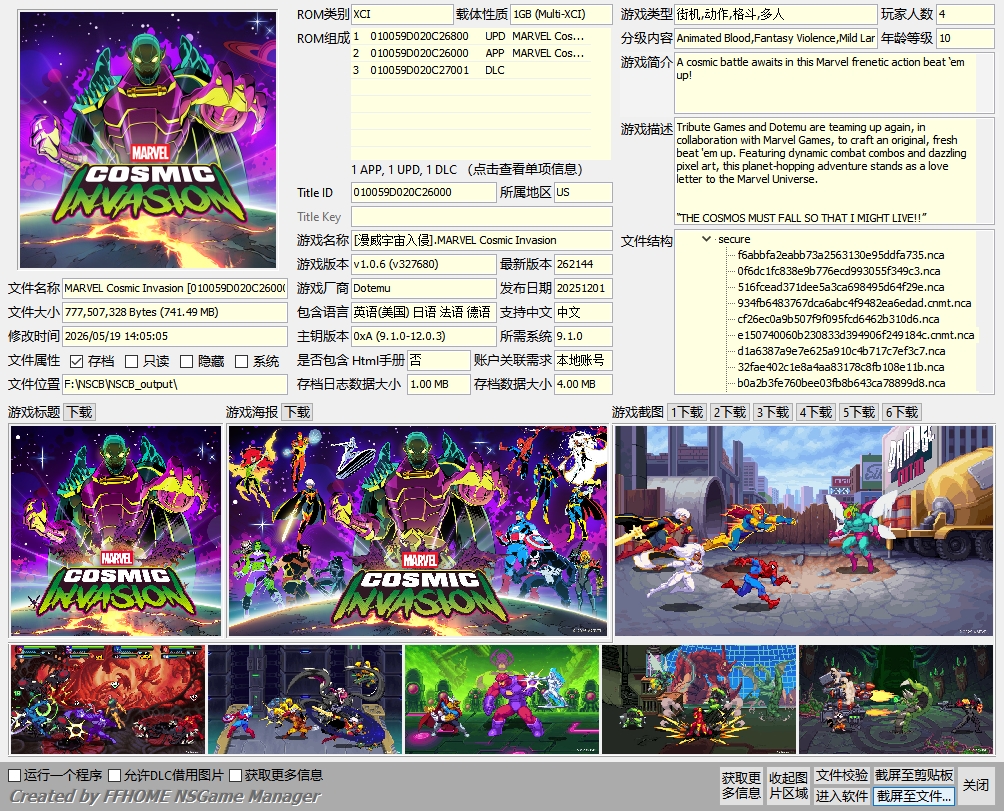Download screenshot 2 with 2下载
This screenshot has width=1004, height=811.
[x=730, y=412]
